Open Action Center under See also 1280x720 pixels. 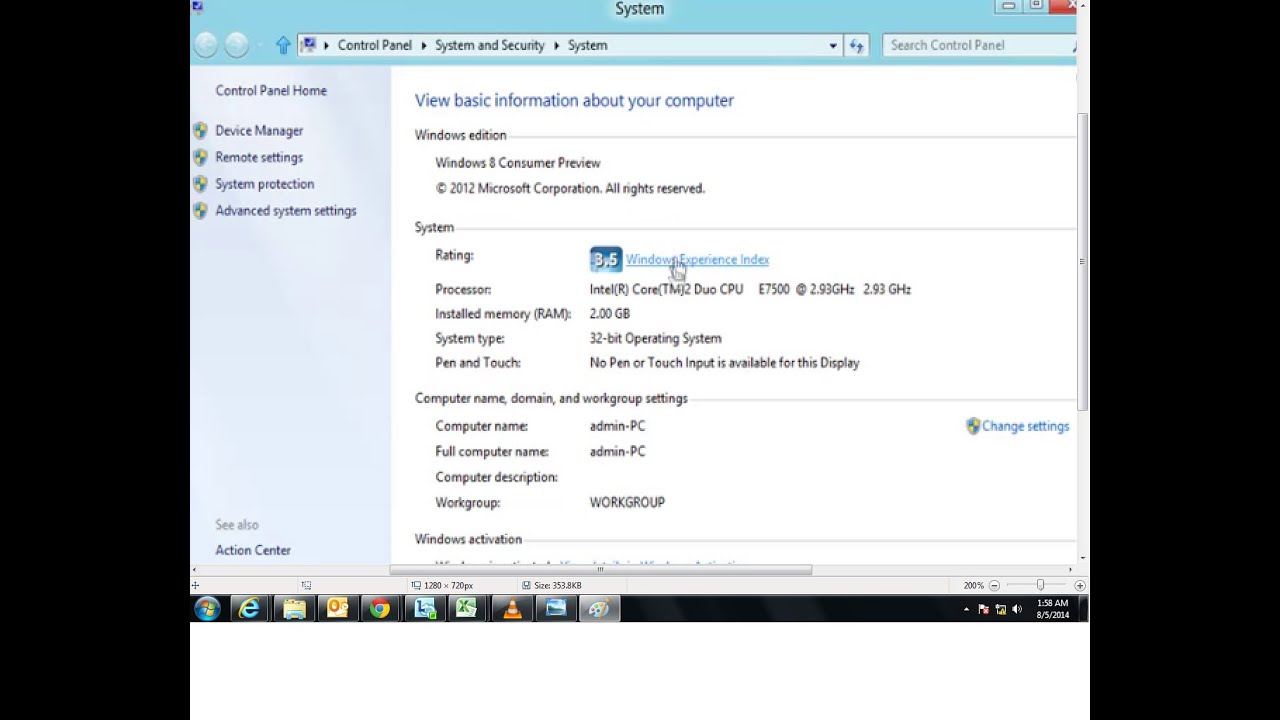click(253, 550)
